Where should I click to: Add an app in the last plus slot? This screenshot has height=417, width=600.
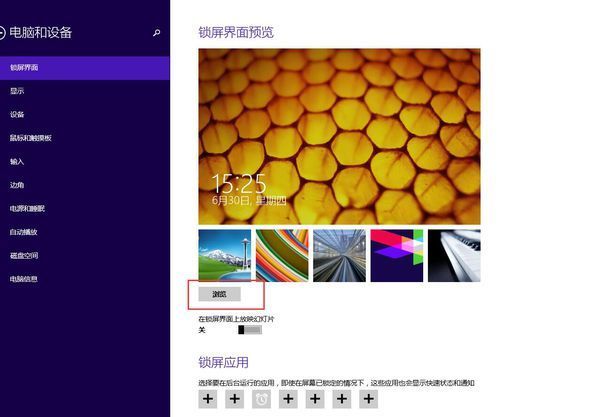pos(368,399)
